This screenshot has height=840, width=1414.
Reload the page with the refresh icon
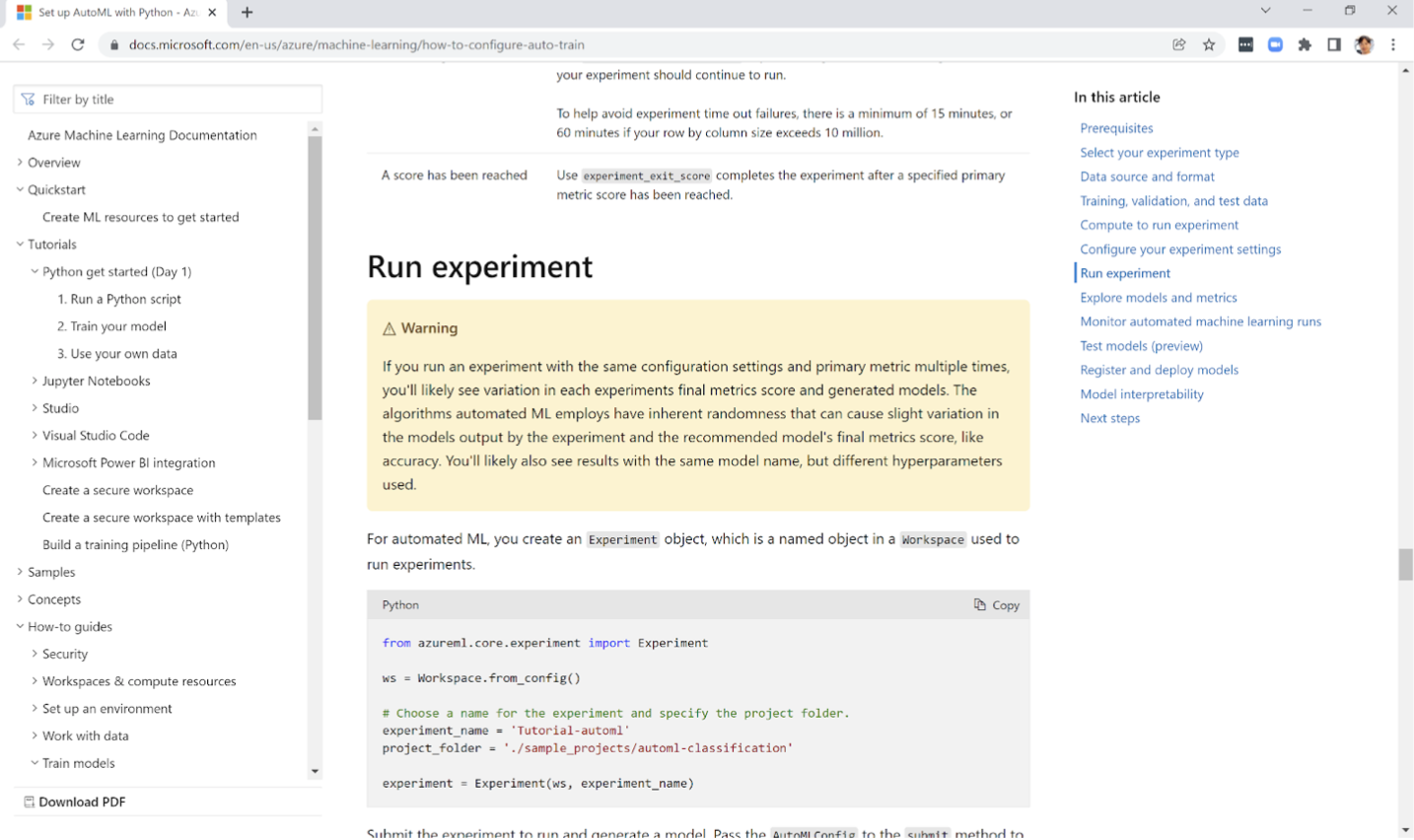point(78,44)
